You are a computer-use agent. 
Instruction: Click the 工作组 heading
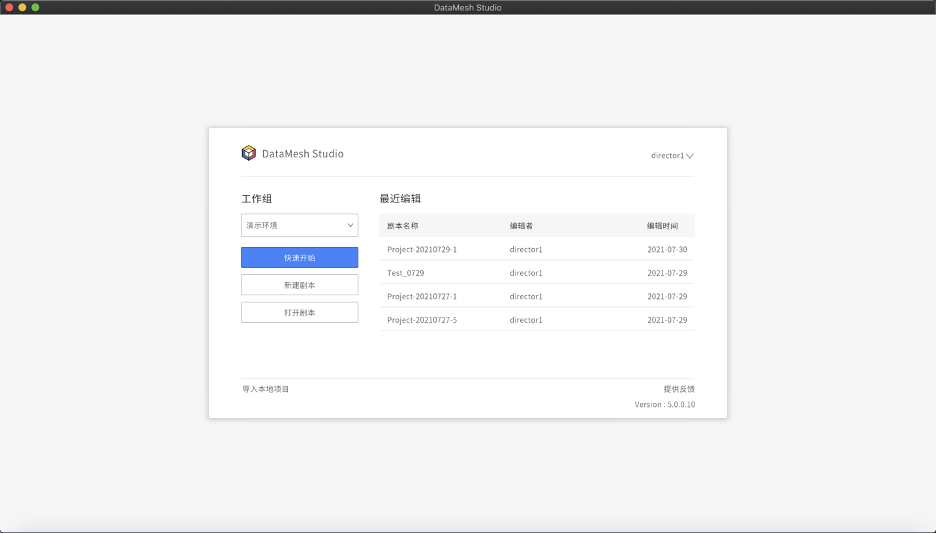coord(257,199)
